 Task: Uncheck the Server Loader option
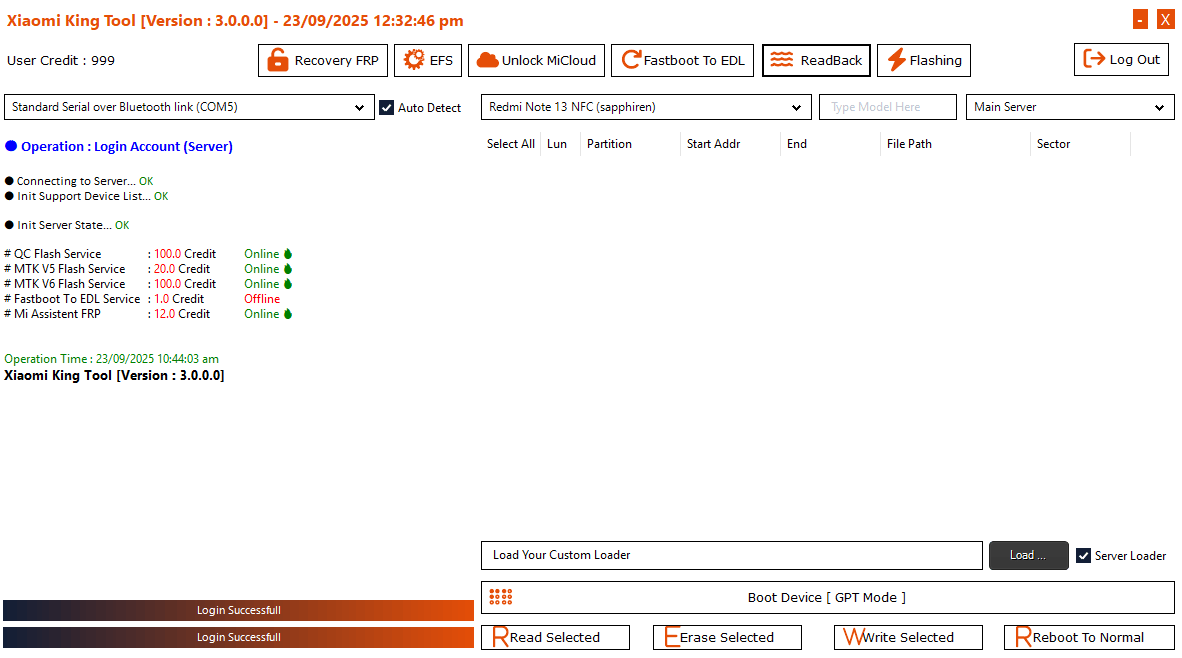(x=1085, y=556)
